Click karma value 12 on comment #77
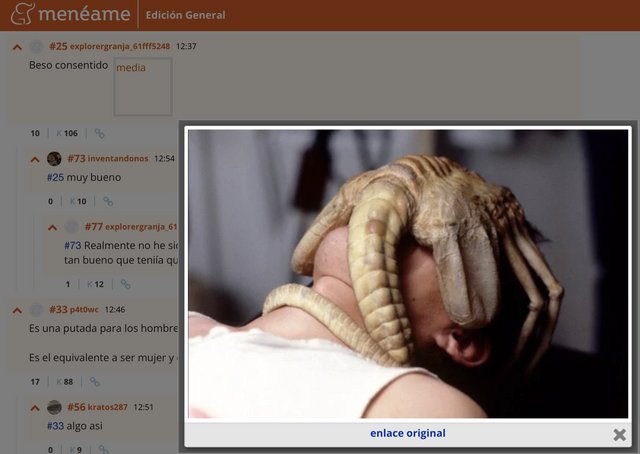 [99, 284]
